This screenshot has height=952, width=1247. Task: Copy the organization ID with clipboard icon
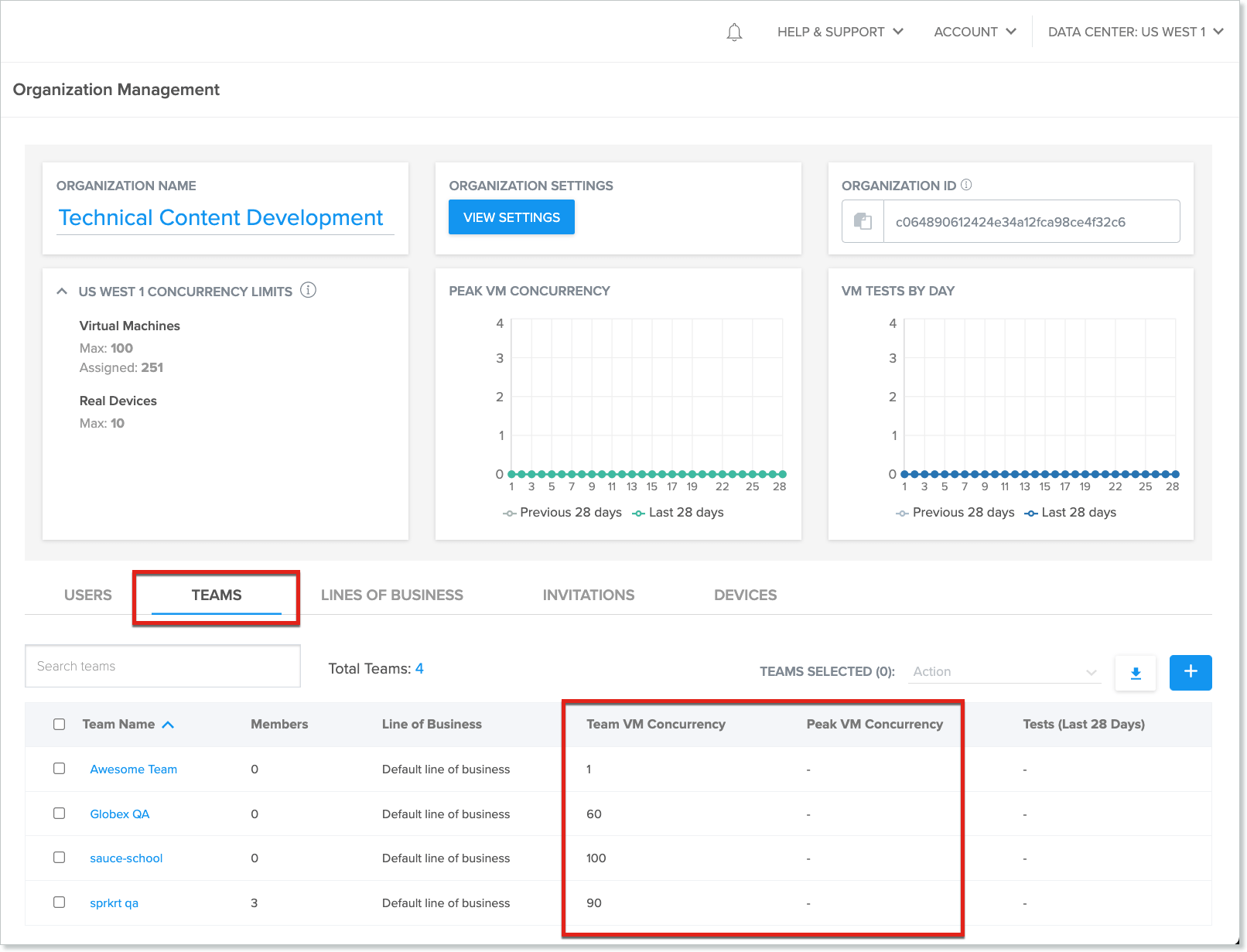[863, 222]
